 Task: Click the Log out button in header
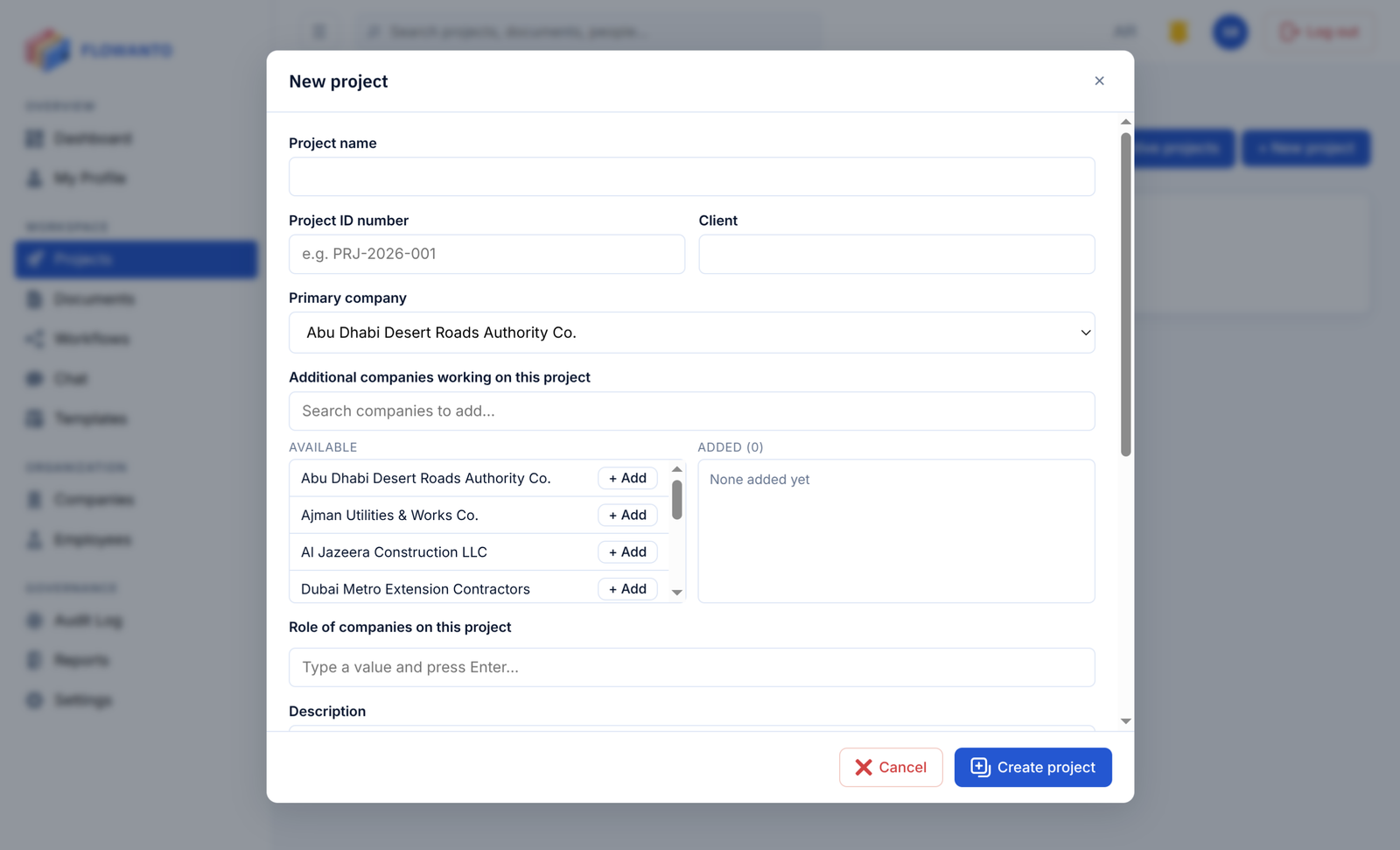click(x=1319, y=32)
